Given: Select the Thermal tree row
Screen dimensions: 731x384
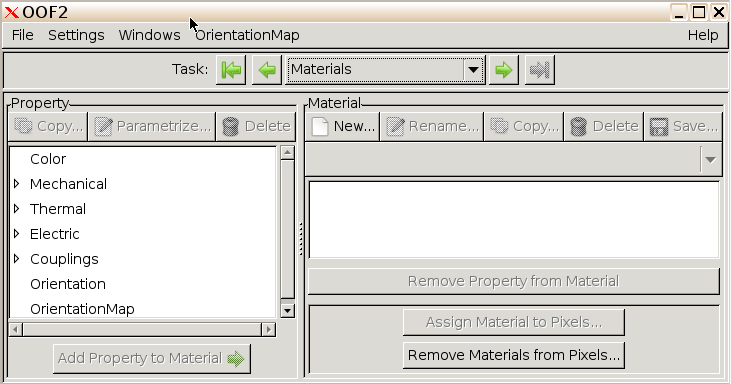Looking at the screenshot, I should [x=143, y=208].
